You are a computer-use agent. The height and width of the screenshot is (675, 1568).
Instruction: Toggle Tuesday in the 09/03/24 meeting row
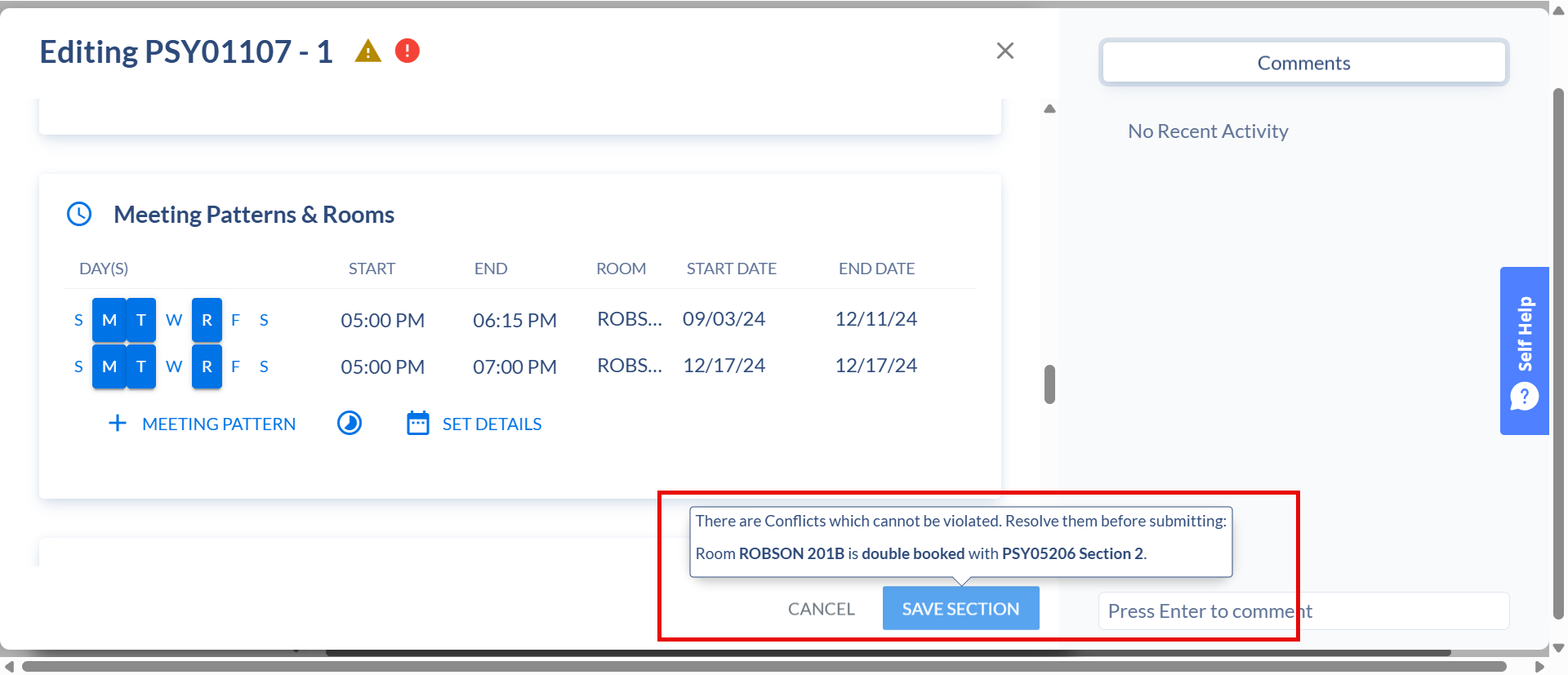tap(141, 320)
